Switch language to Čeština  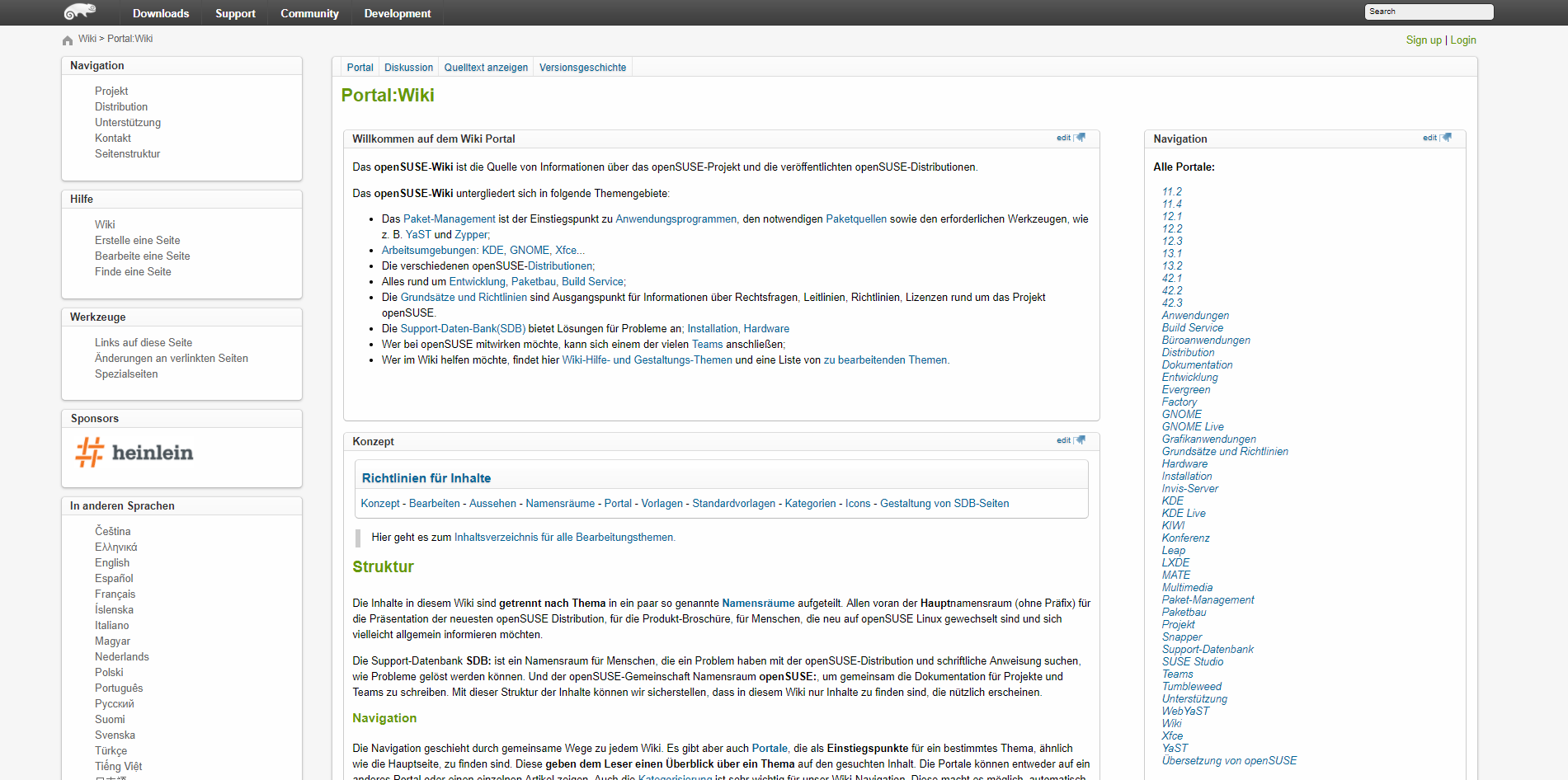pyautogui.click(x=112, y=532)
